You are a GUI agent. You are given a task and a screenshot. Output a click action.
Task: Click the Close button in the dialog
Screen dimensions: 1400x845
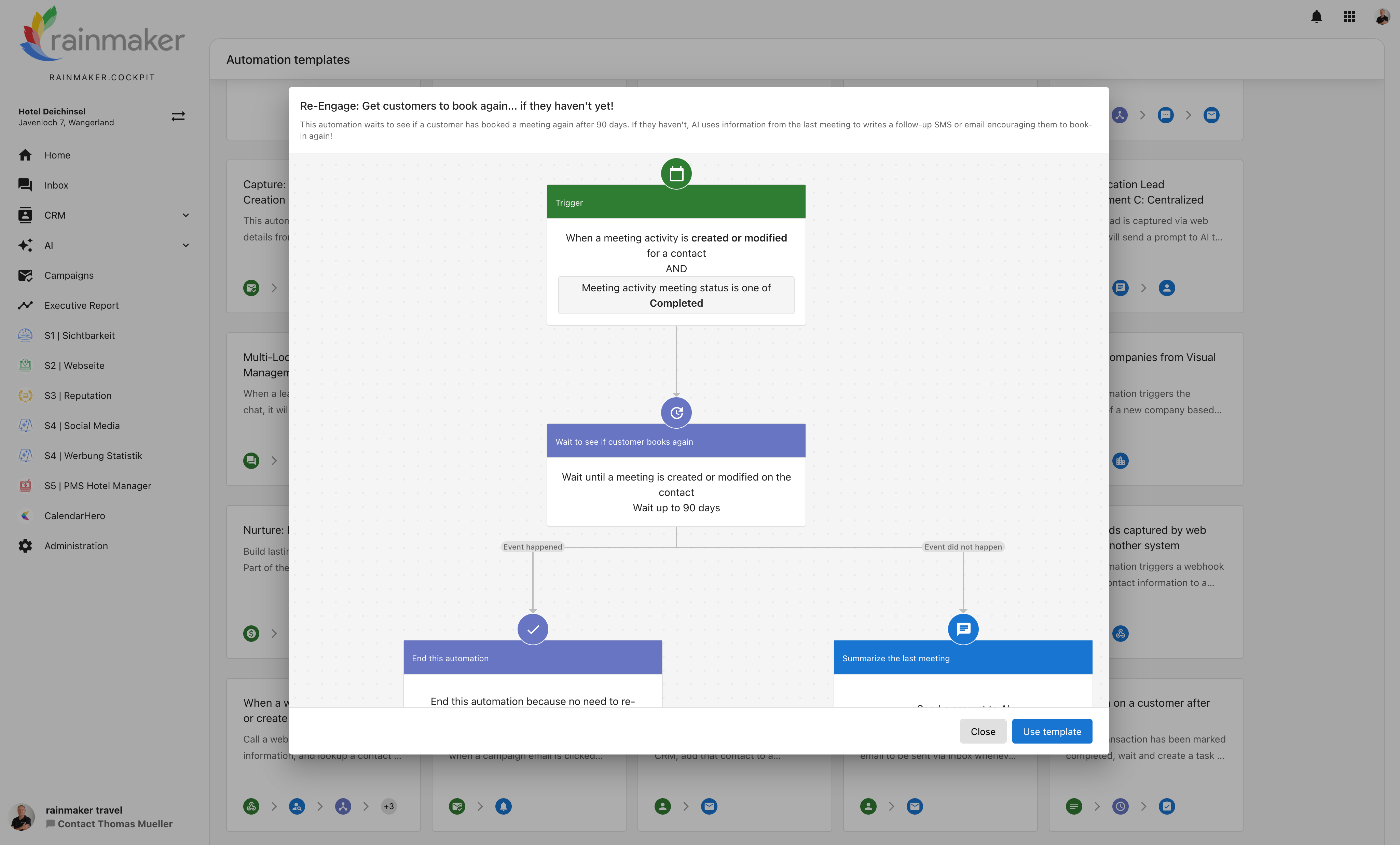(983, 731)
